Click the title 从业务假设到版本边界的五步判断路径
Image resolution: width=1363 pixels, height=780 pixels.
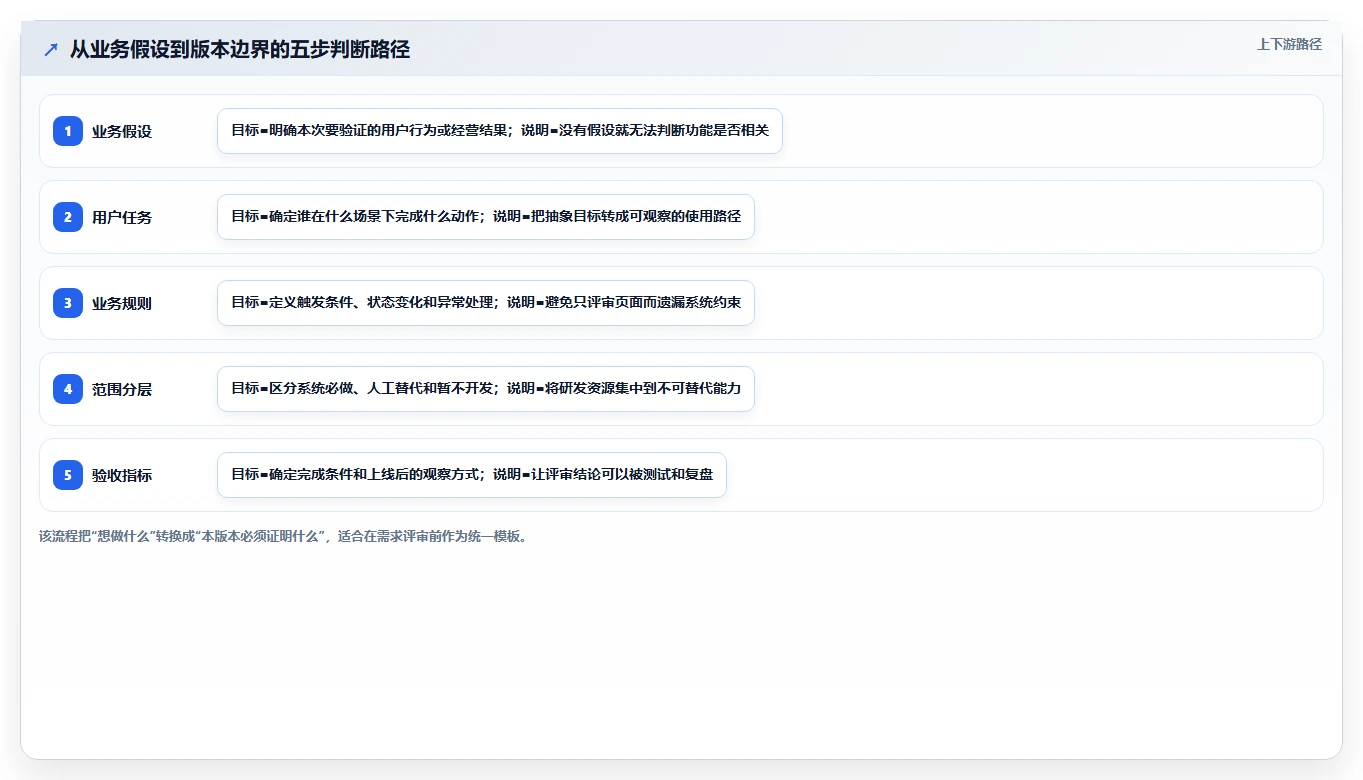point(240,49)
